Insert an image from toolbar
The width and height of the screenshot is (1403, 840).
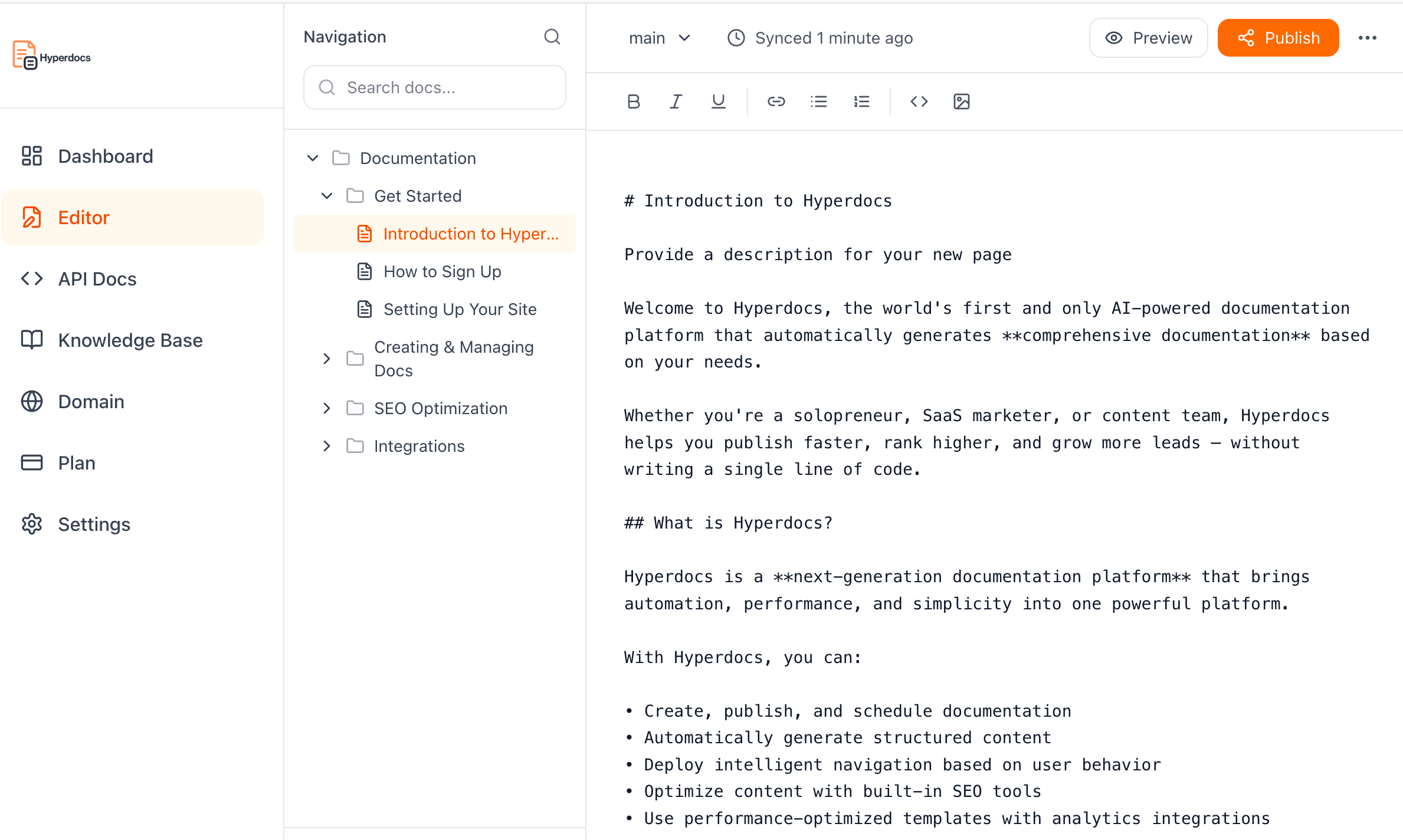pyautogui.click(x=961, y=101)
